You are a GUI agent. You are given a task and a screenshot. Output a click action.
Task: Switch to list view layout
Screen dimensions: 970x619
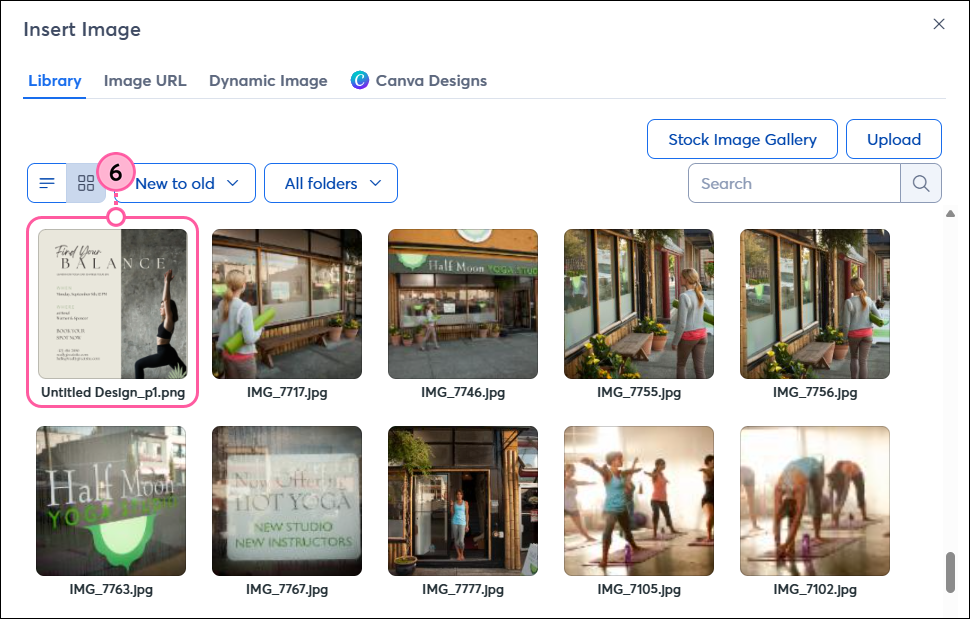47,182
